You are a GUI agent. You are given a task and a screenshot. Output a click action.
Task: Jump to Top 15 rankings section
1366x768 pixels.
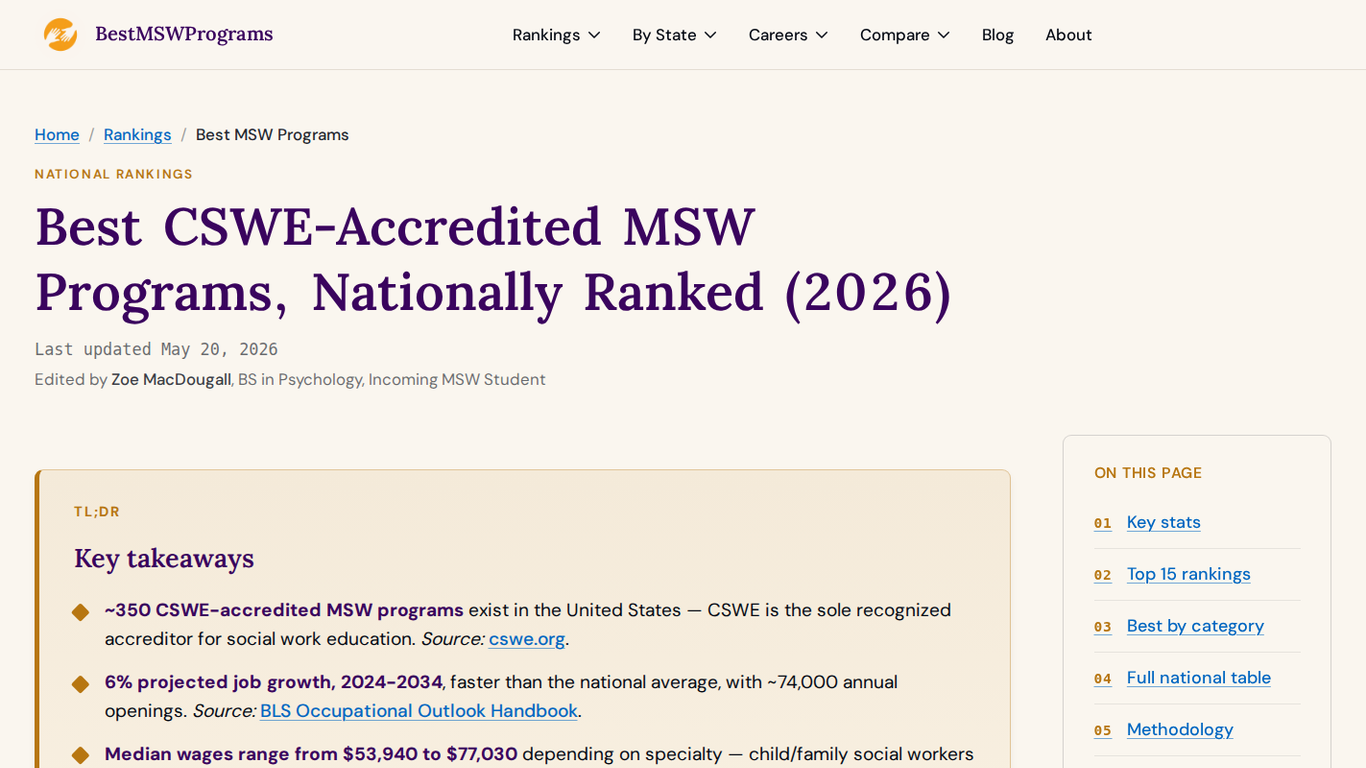1189,574
